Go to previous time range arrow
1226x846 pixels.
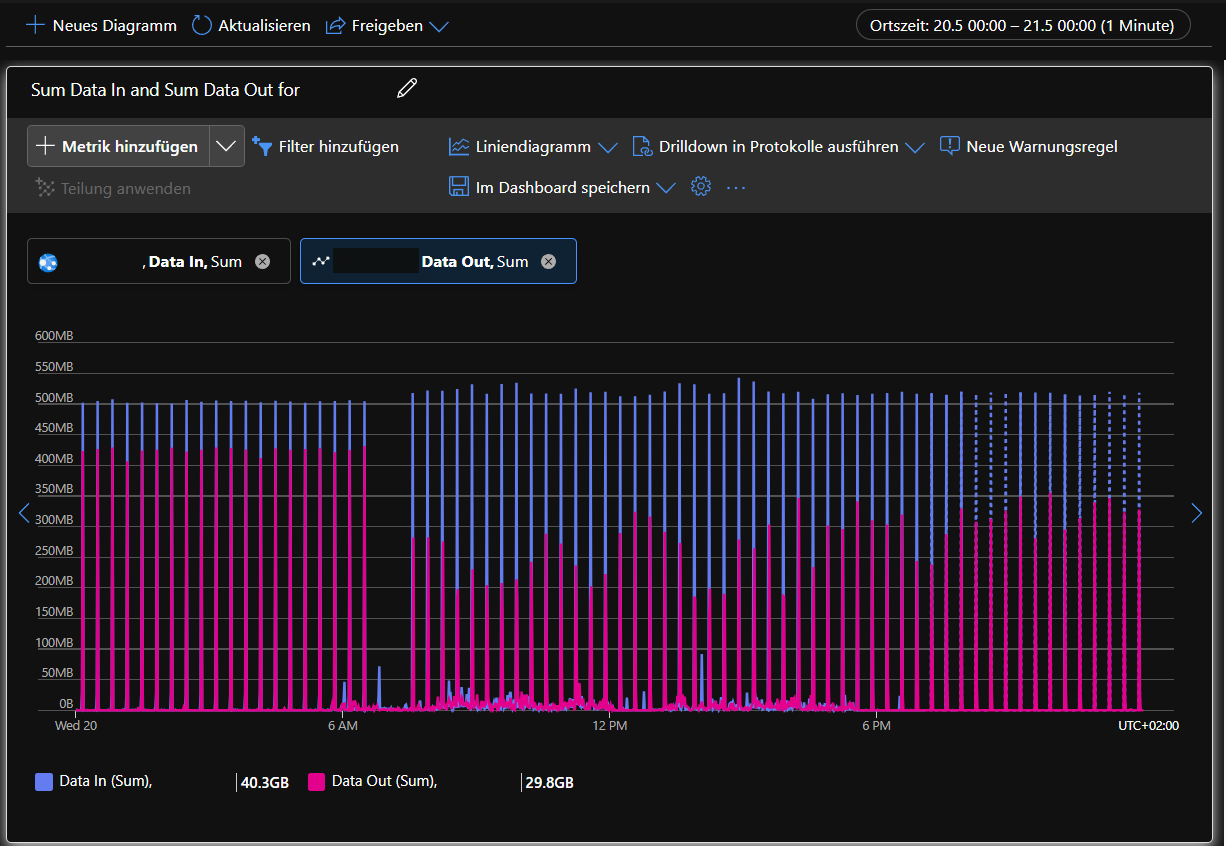point(25,513)
